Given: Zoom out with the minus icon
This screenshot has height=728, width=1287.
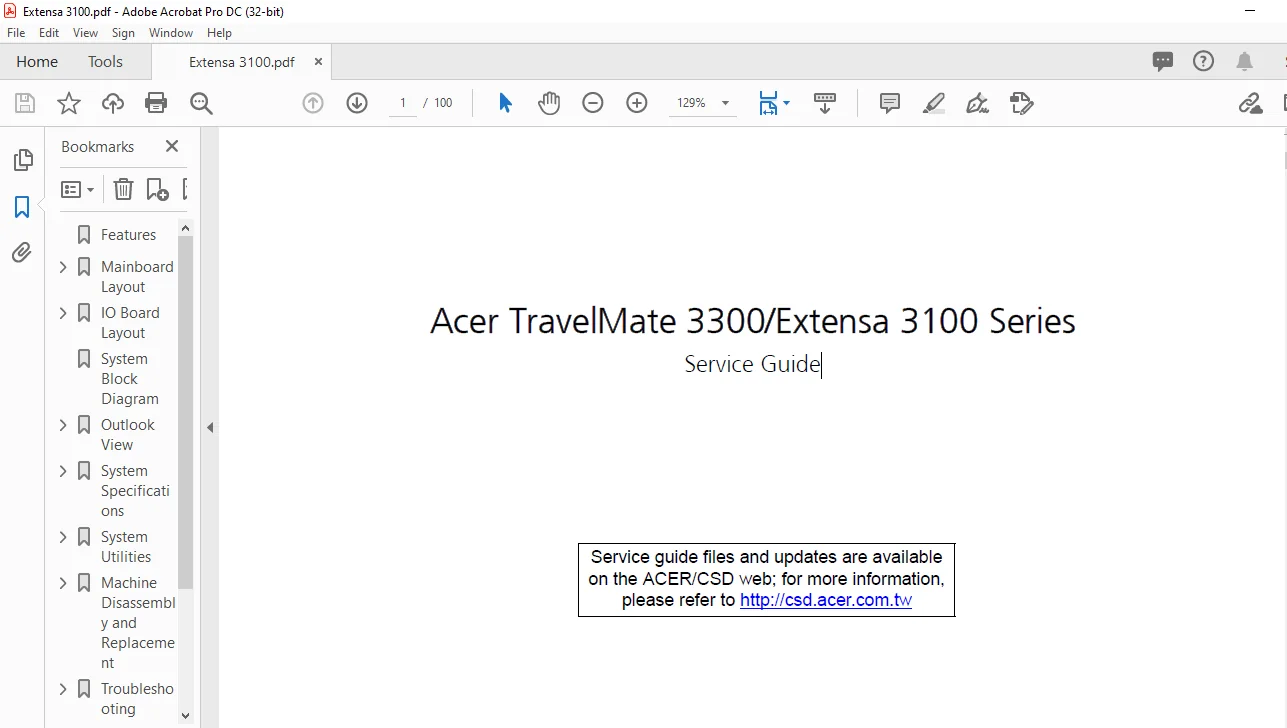Looking at the screenshot, I should click(x=593, y=103).
